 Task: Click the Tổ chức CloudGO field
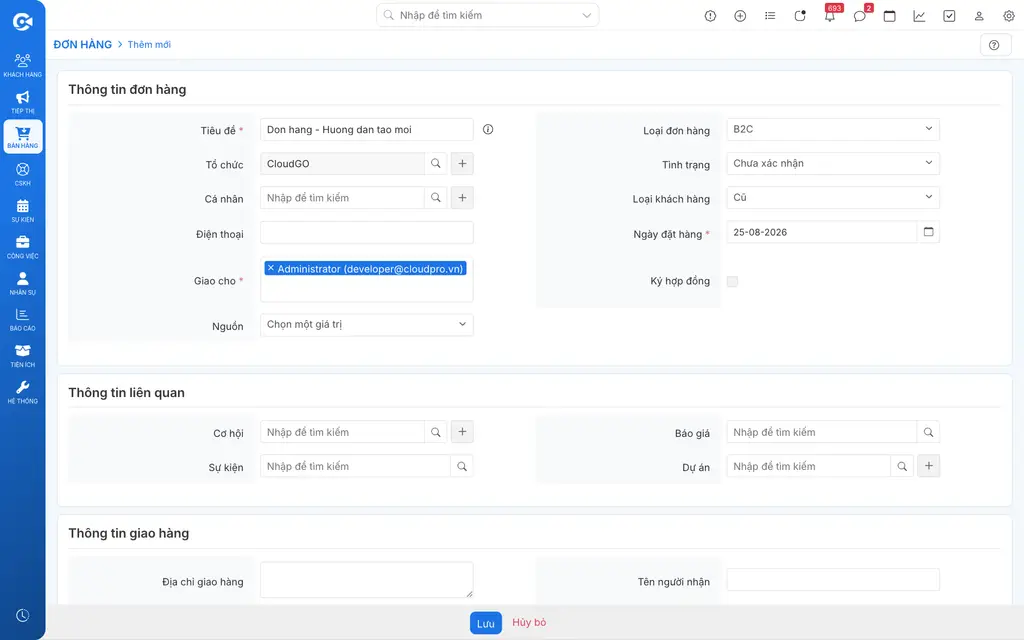coord(342,163)
